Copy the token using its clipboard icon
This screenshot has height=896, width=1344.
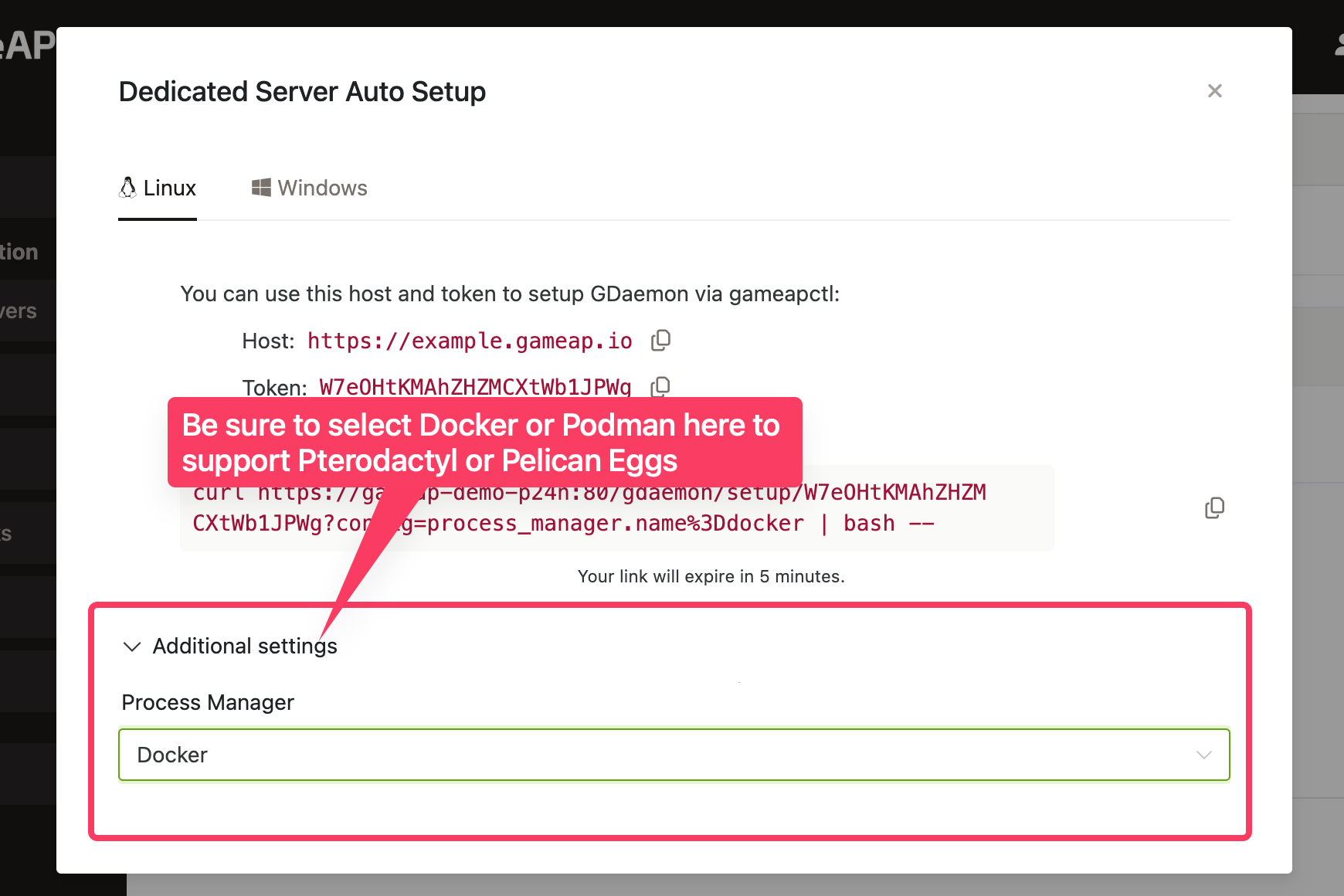(x=660, y=386)
